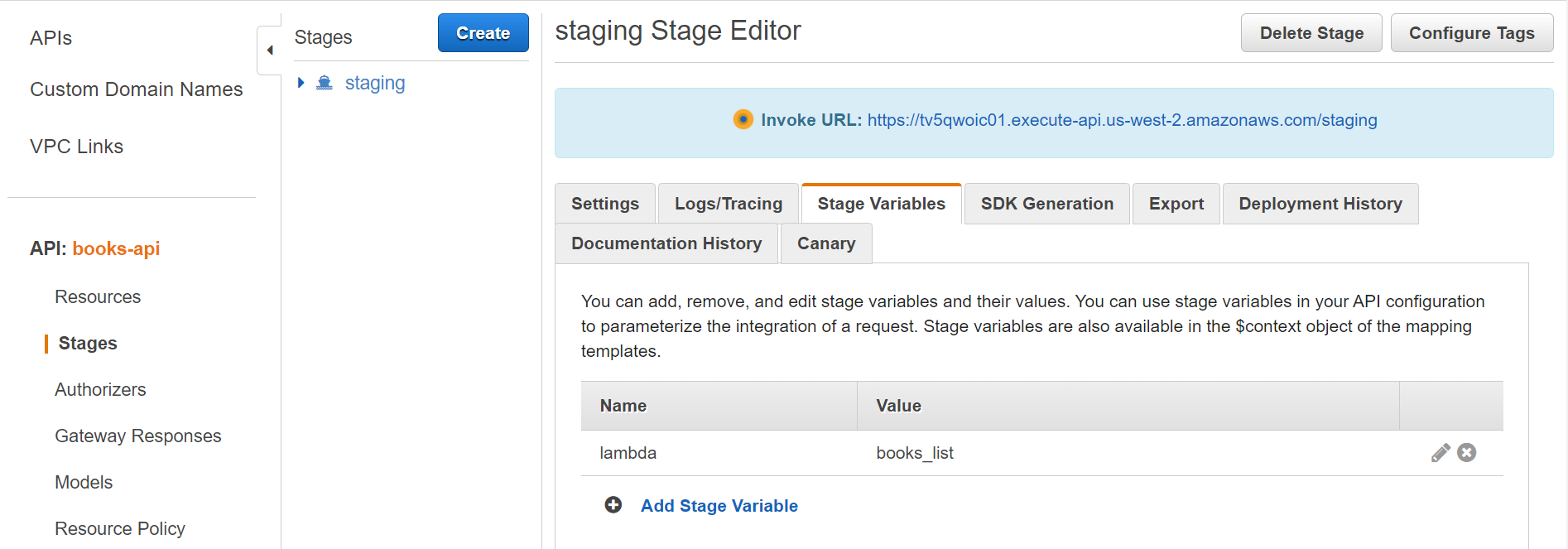This screenshot has width=1568, height=549.
Task: Switch to the Logs/Tracing tab
Action: click(729, 204)
